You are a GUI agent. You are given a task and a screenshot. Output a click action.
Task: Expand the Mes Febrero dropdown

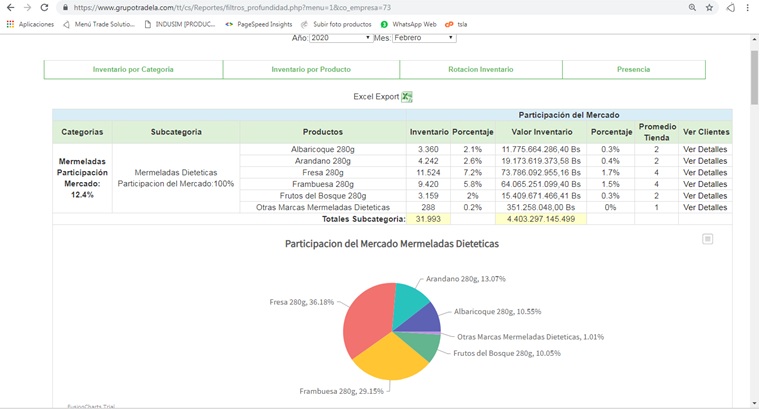424,38
